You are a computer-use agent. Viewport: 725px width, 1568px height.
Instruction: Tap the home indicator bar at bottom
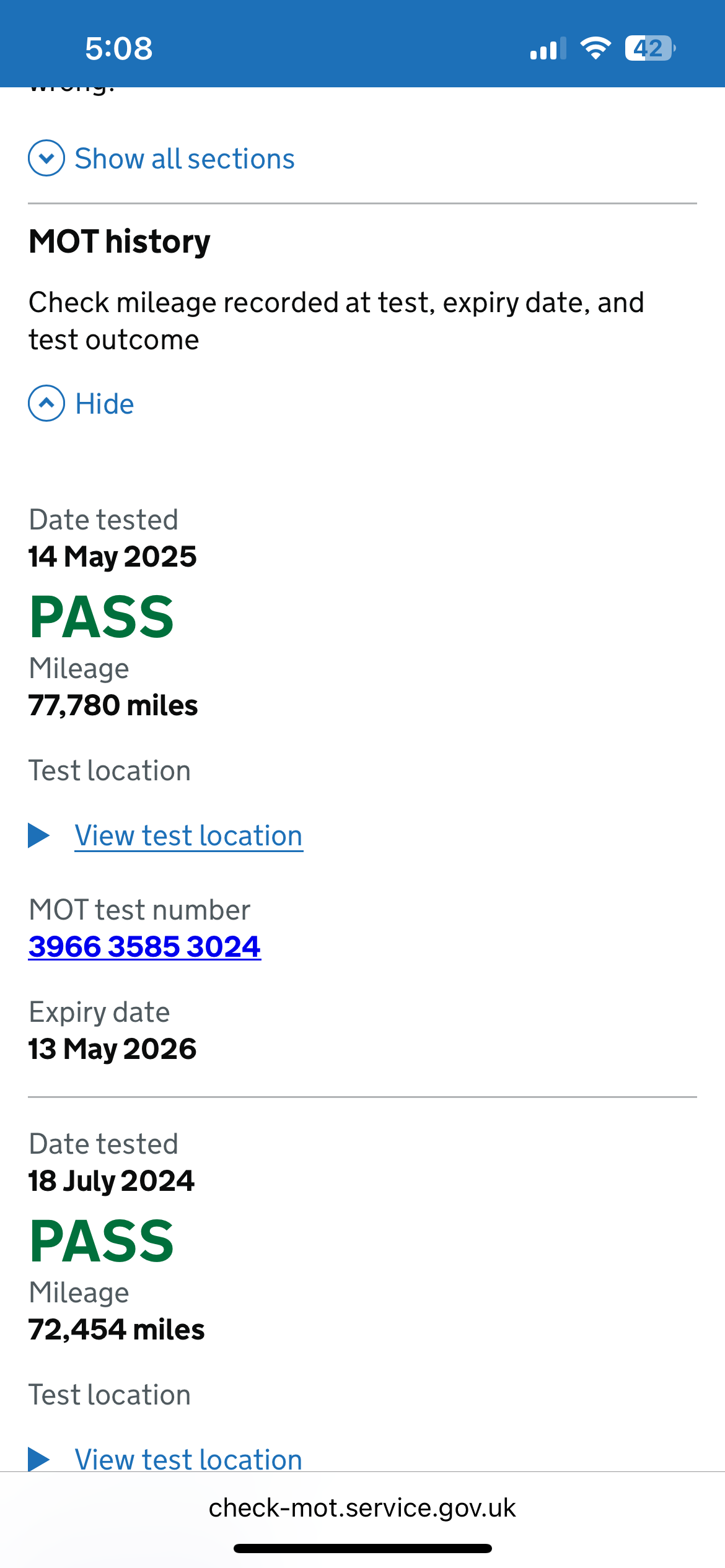click(x=362, y=1548)
